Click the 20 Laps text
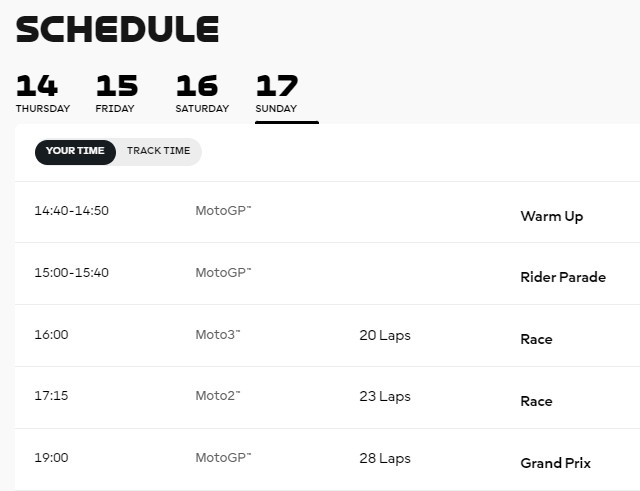The image size is (640, 491). point(385,336)
